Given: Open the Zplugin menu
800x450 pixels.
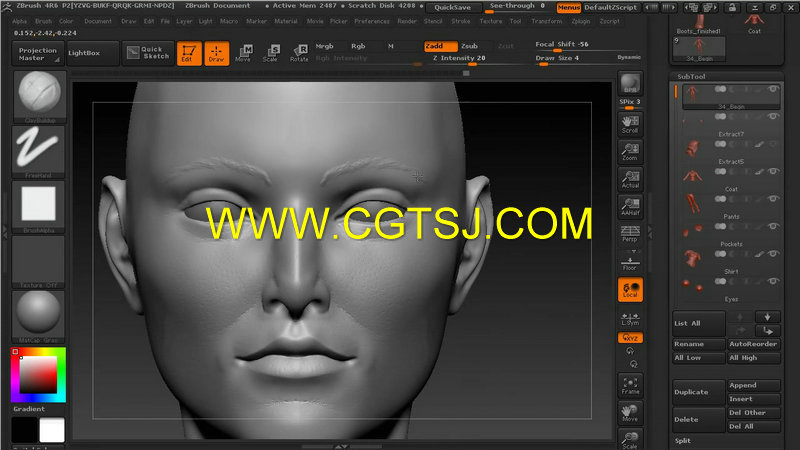Looking at the screenshot, I should click(x=581, y=21).
